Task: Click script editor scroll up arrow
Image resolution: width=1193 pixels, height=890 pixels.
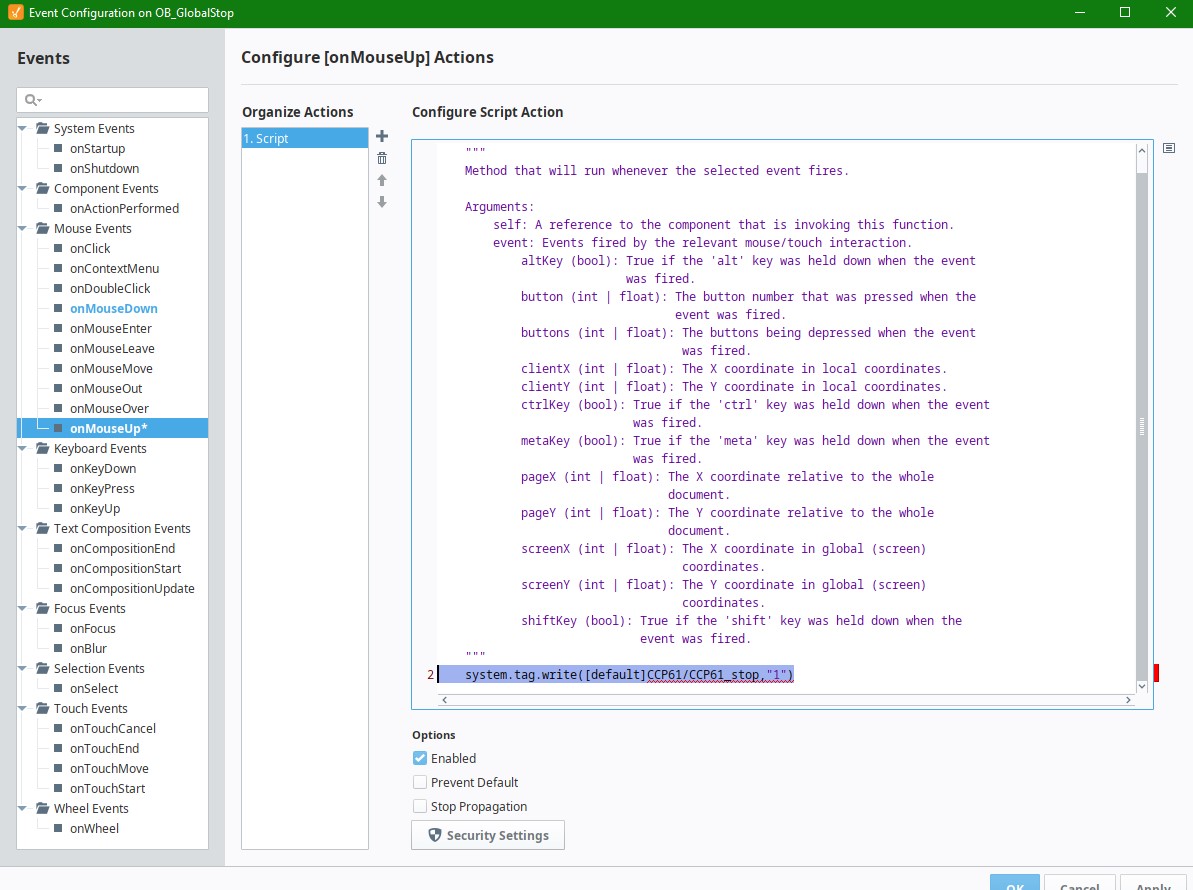Action: pos(1141,151)
